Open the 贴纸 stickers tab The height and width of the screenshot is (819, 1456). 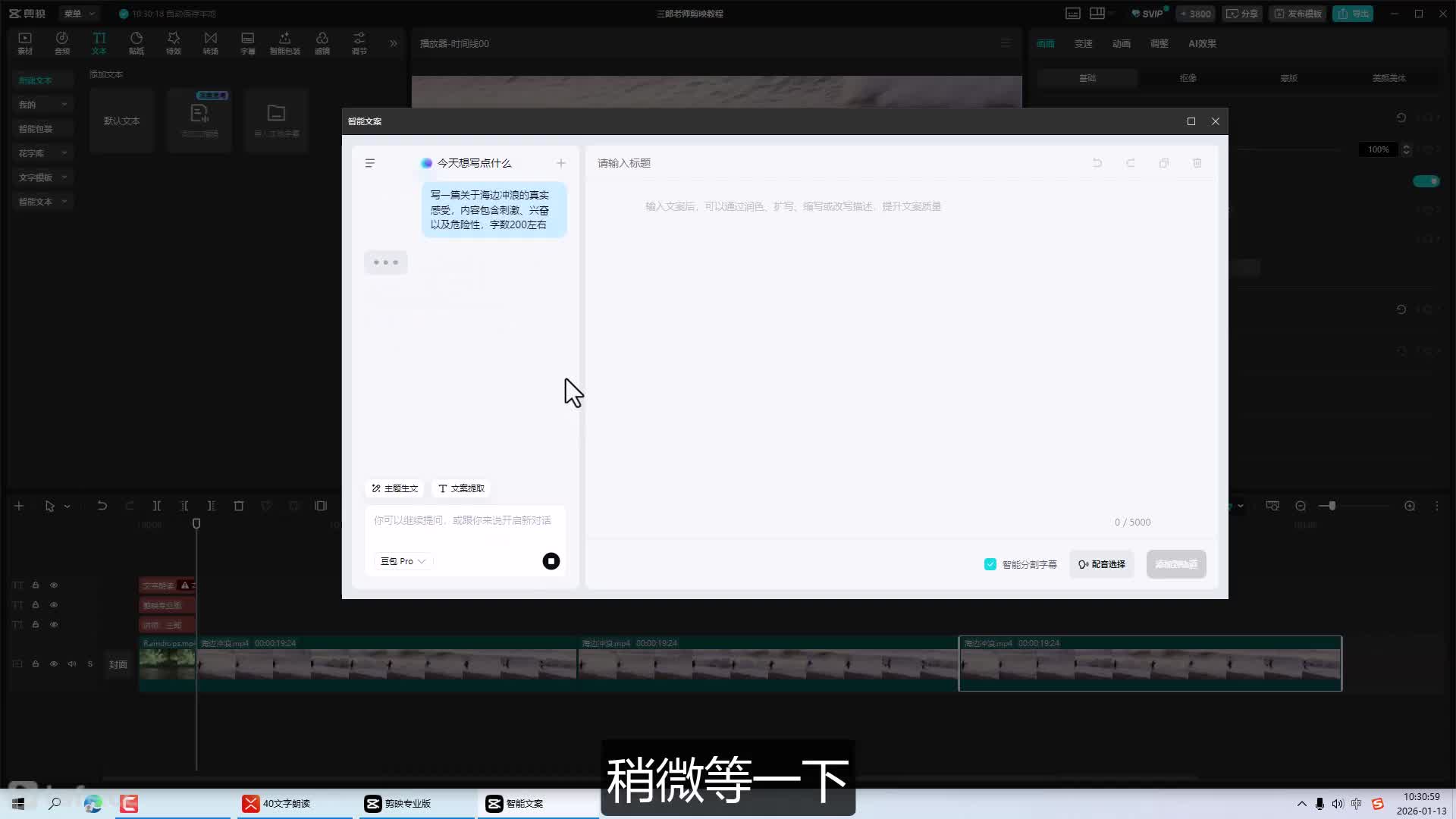click(x=136, y=43)
